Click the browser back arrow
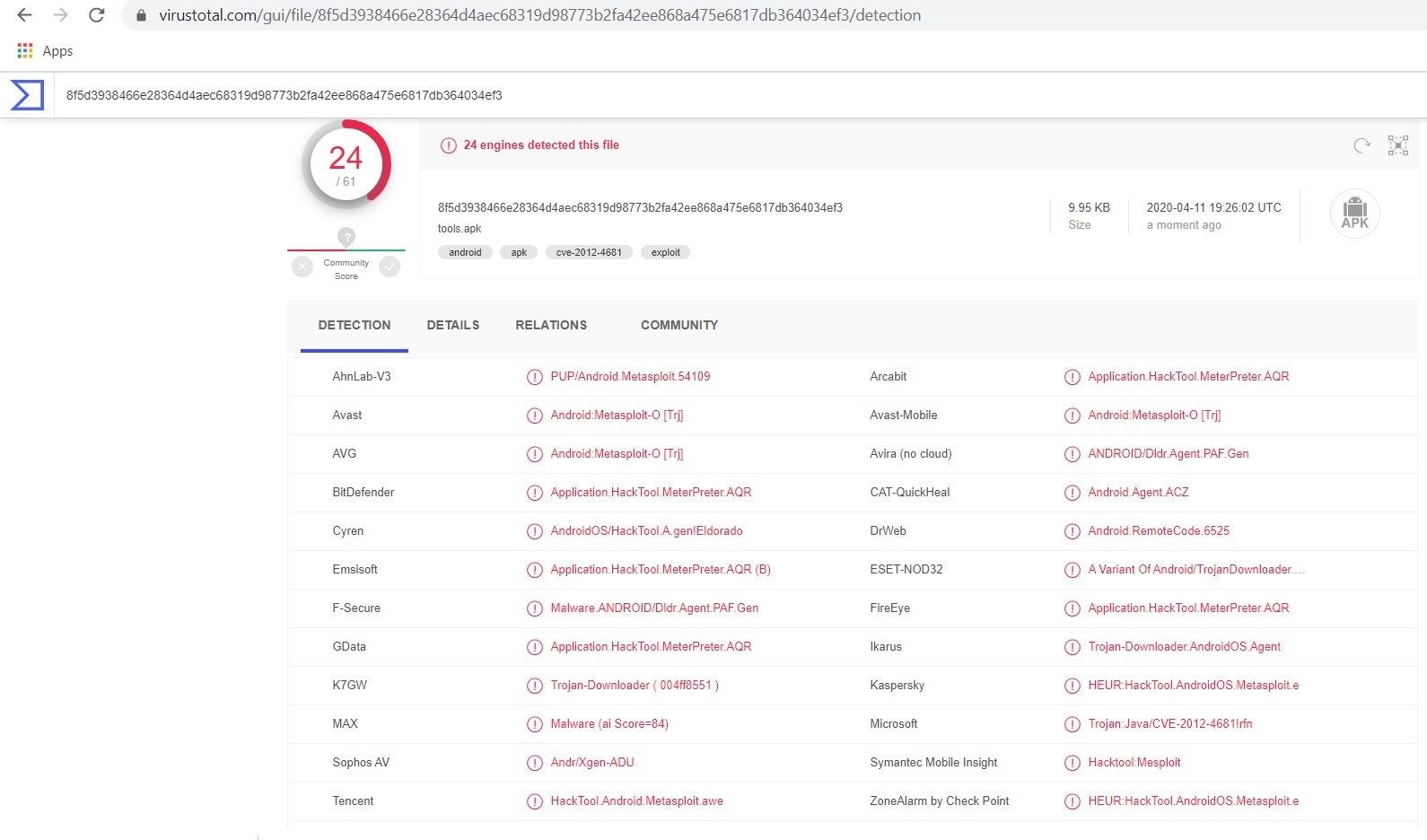The height and width of the screenshot is (840, 1427). (24, 15)
